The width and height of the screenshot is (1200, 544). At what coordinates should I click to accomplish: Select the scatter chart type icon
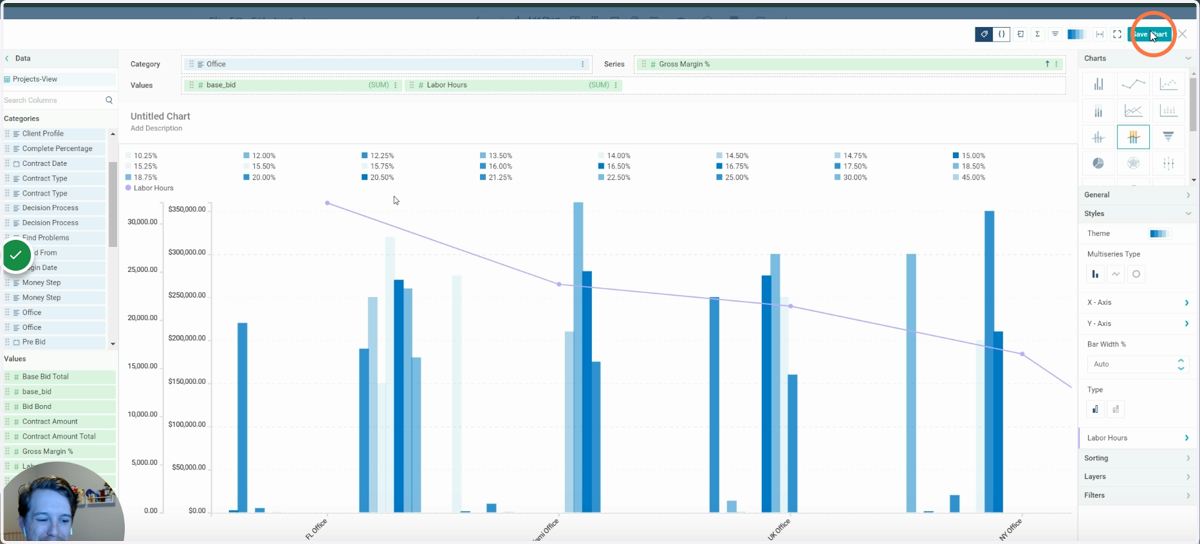(x=1168, y=84)
